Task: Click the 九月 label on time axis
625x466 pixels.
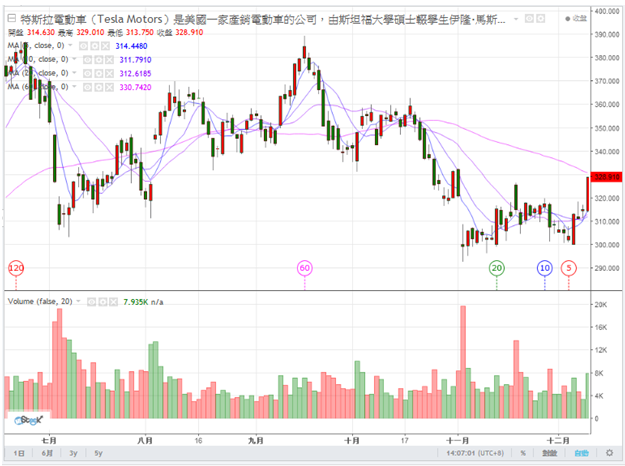Action: click(256, 440)
